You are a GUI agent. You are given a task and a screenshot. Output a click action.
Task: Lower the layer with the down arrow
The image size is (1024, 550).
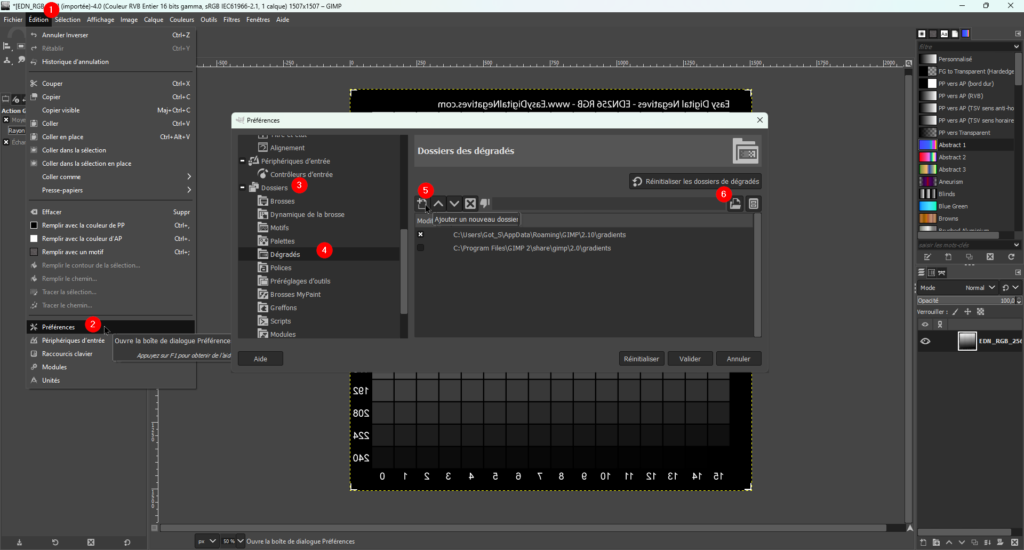click(x=961, y=543)
